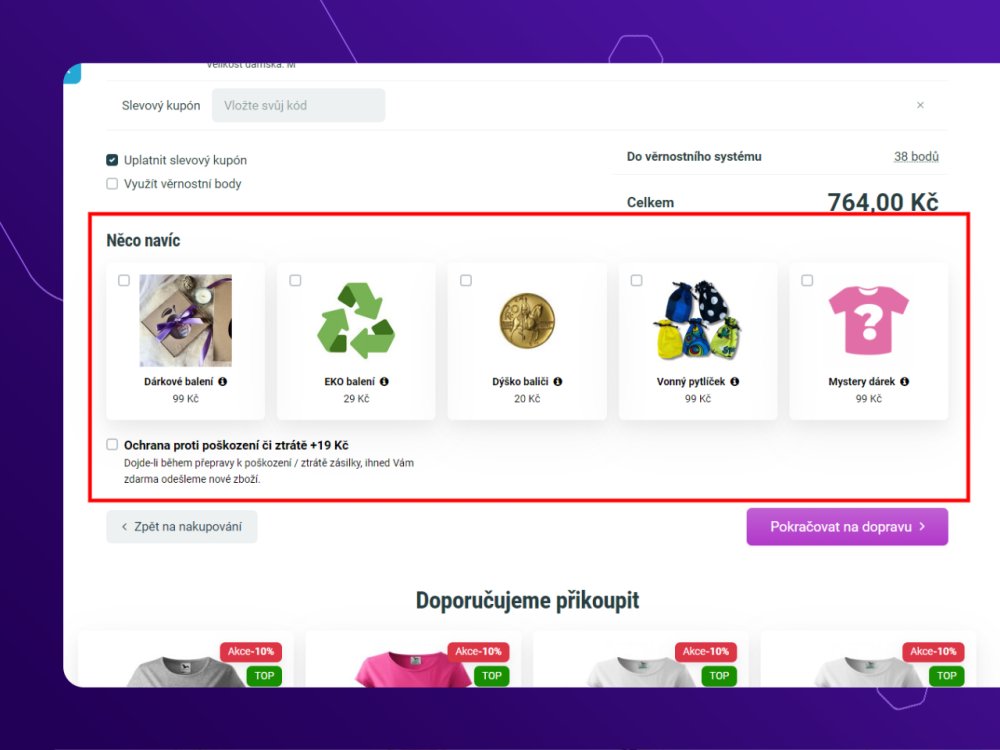Screen dimensions: 1000x750
Task: Show info for Vonný pytlíček
Action: (x=735, y=381)
